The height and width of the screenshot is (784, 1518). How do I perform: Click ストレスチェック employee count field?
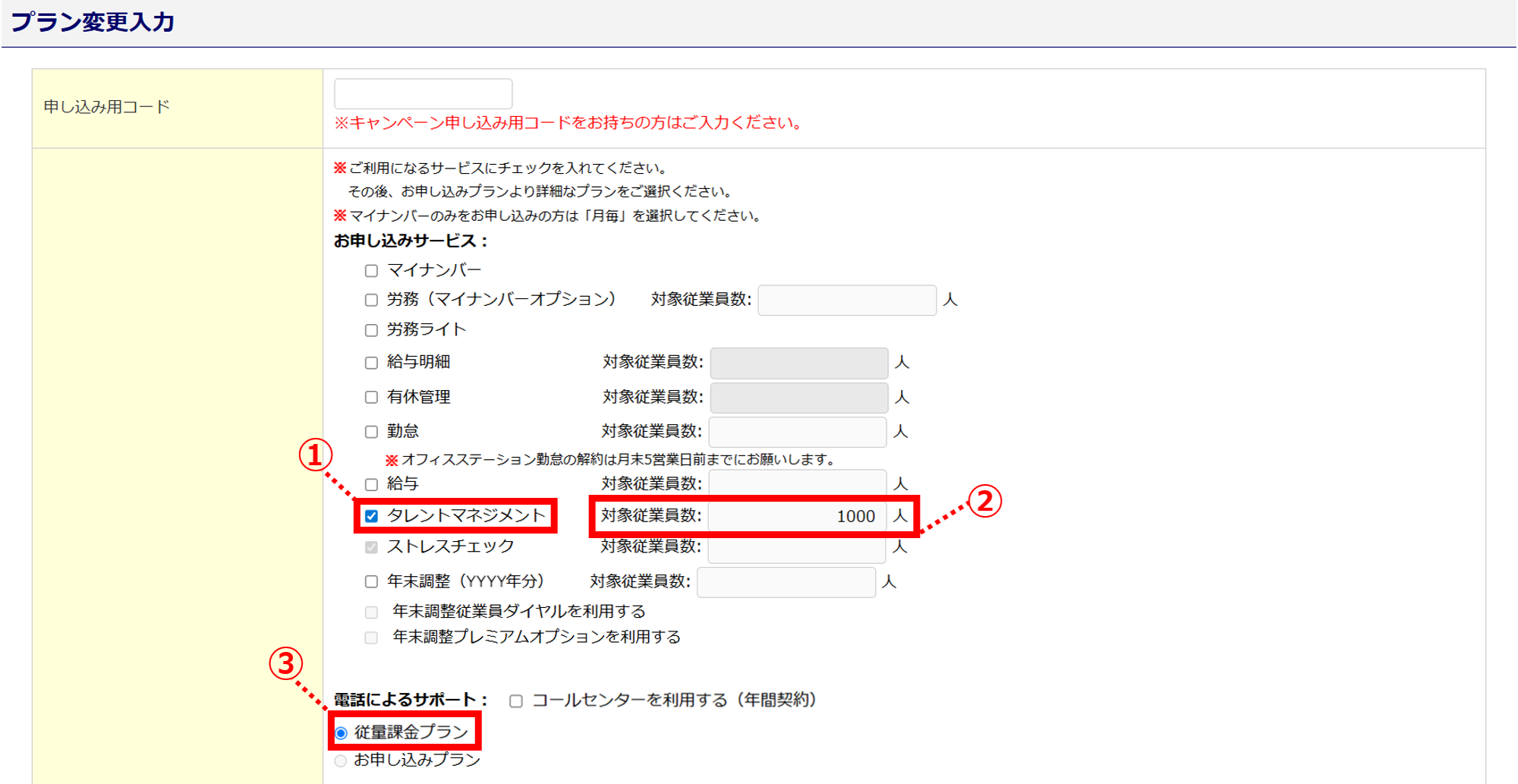[798, 549]
